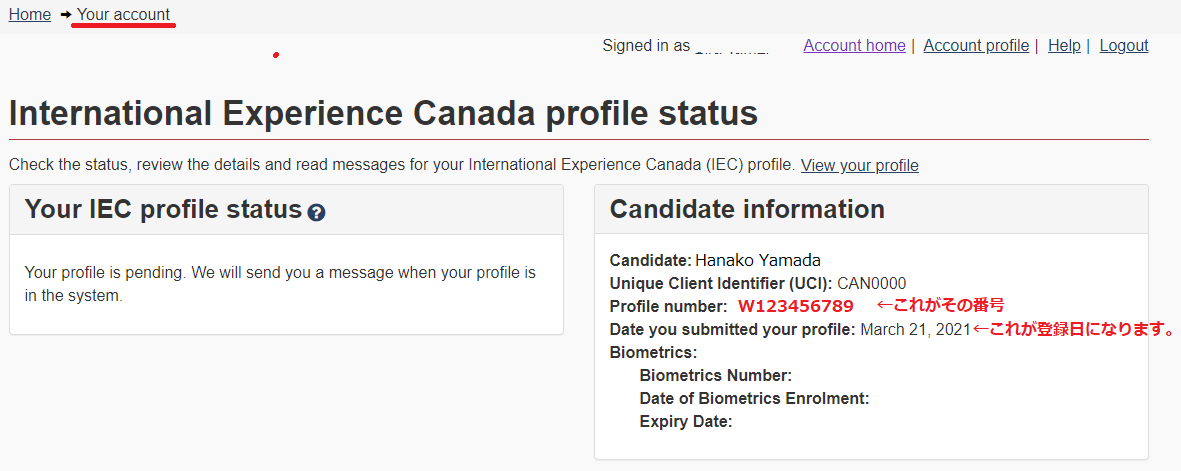Select the candidate name Hanako Yamada
Viewport: 1181px width, 471px height.
(x=758, y=261)
